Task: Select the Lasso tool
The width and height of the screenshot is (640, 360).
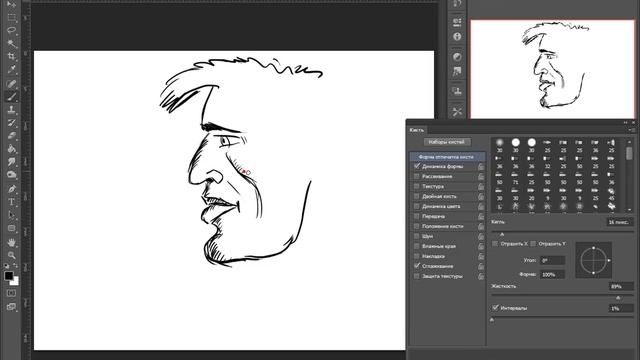Action: coord(11,31)
